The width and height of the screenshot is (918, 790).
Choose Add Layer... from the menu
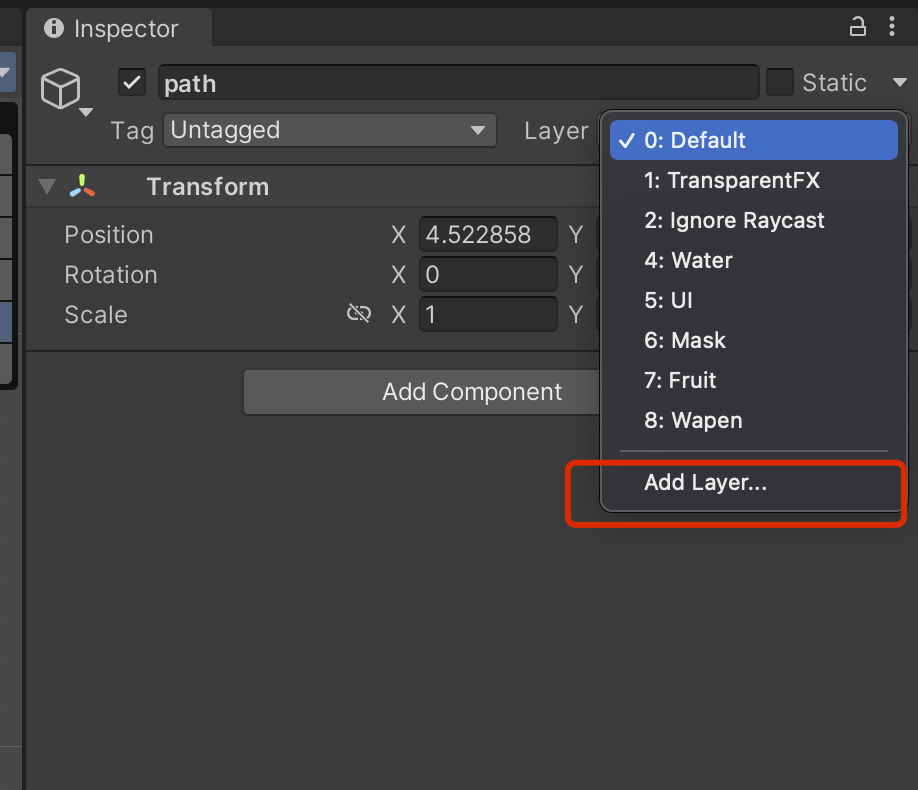tap(705, 483)
